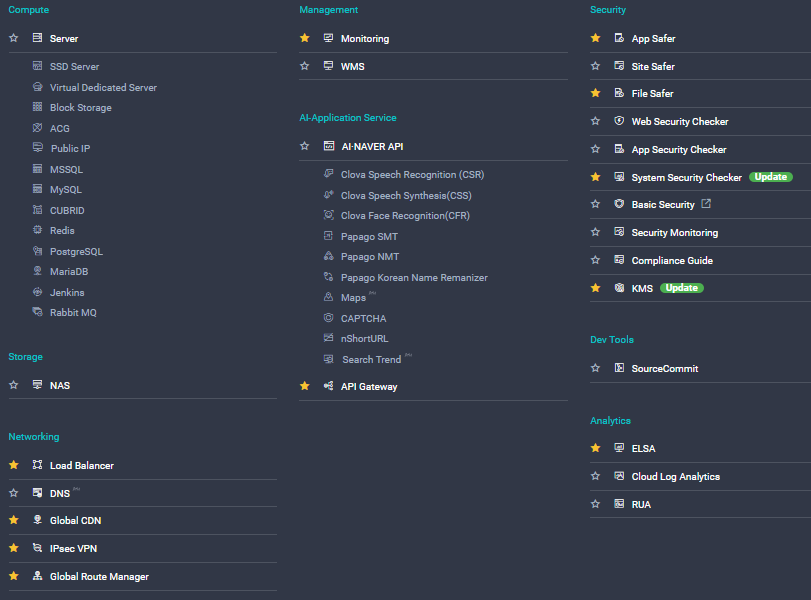Click the Server icon under Compute

coord(37,38)
